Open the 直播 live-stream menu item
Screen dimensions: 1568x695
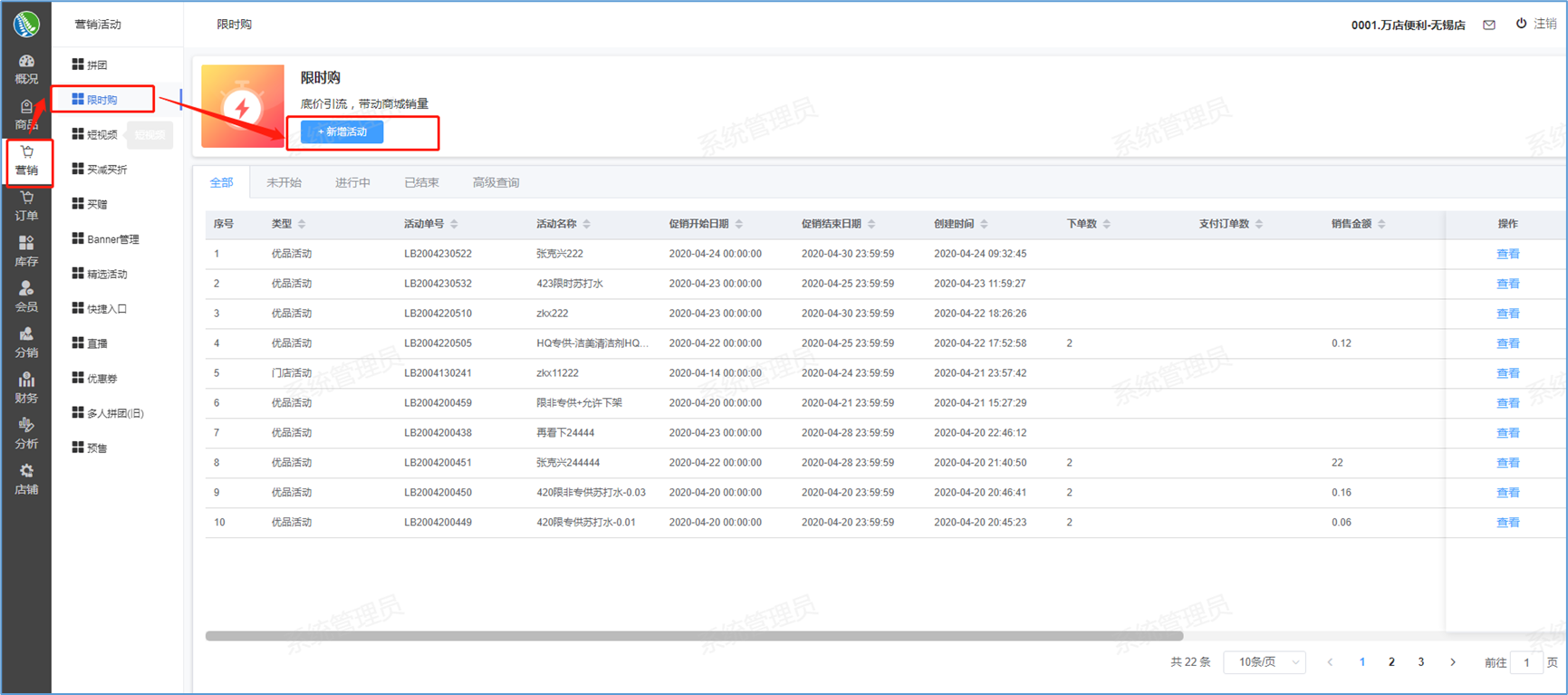tap(91, 343)
